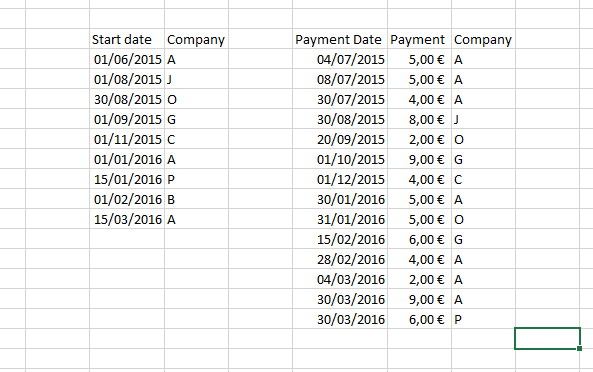Click start date cell 15/03/2016
This screenshot has width=593, height=372.
coord(127,220)
